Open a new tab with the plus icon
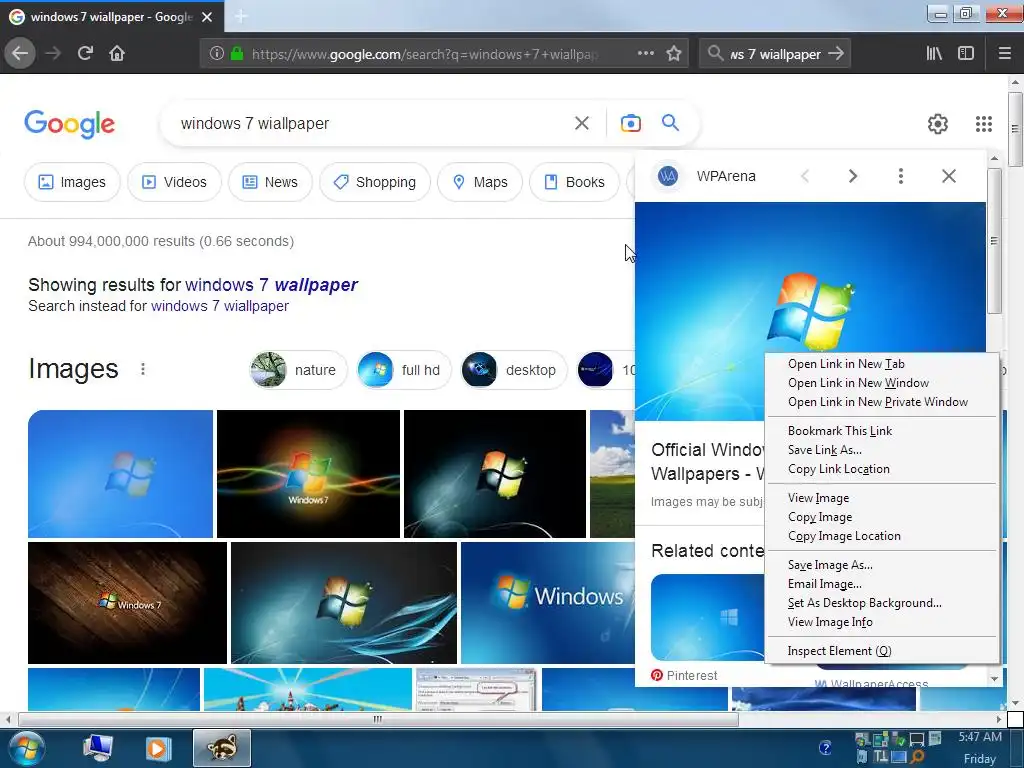 (241, 16)
